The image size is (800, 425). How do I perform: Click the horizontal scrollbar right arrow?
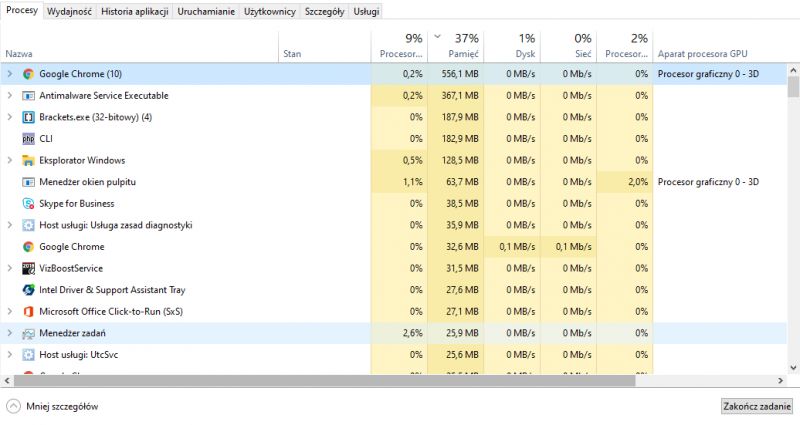781,381
